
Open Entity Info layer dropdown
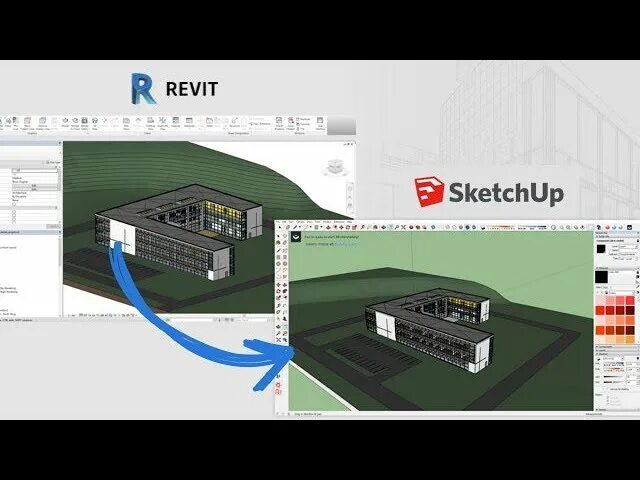coord(629,247)
